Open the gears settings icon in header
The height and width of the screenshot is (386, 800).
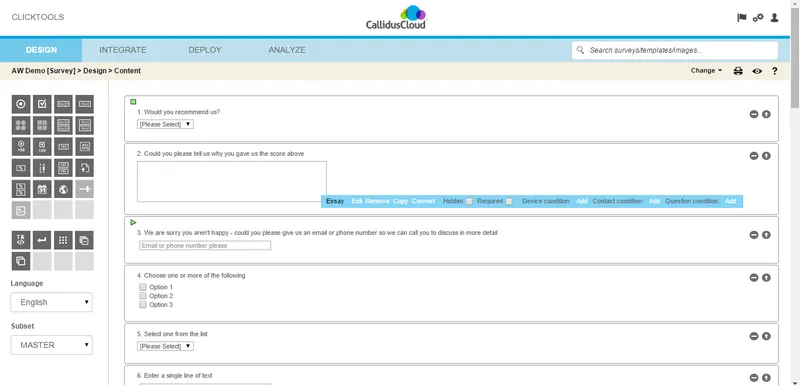click(x=758, y=17)
